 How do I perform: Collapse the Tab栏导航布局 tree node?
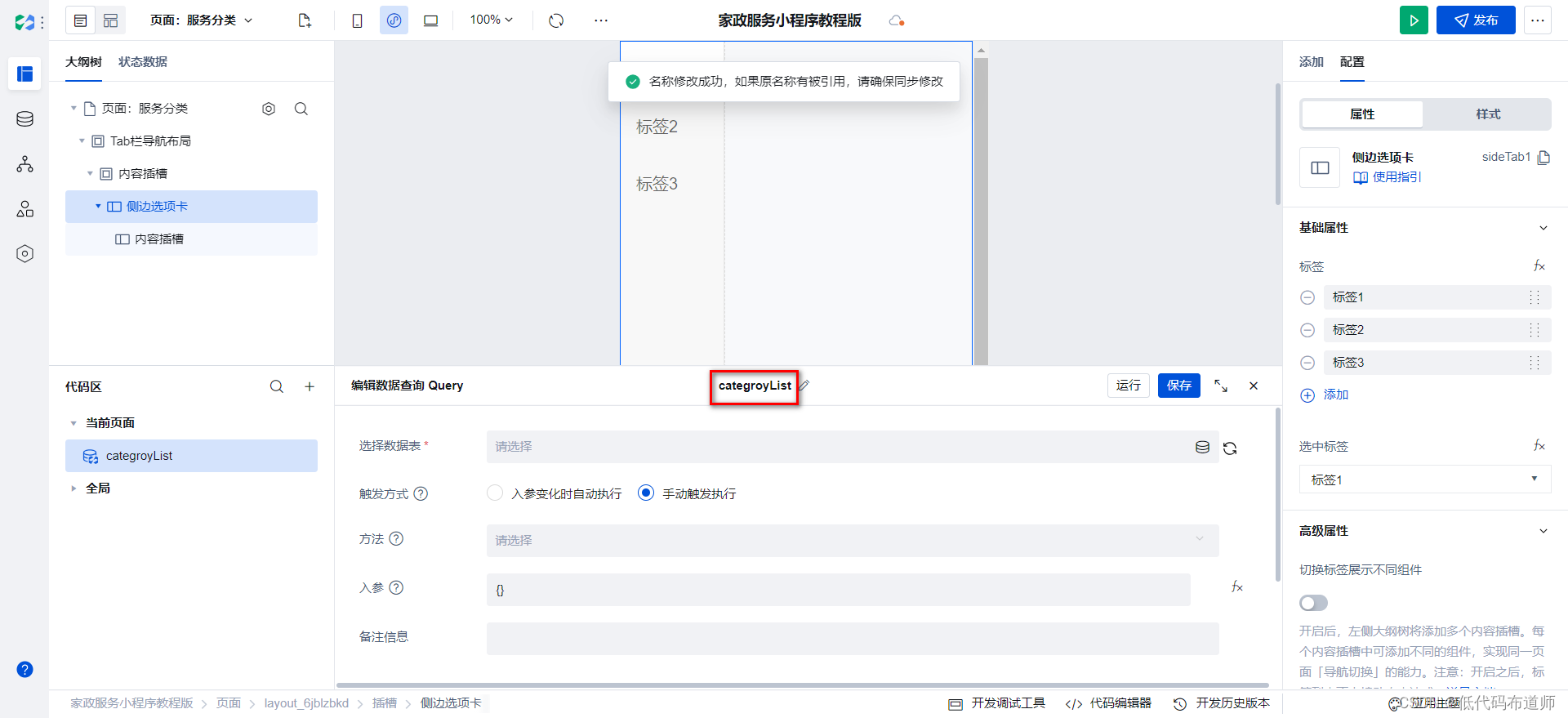[82, 141]
